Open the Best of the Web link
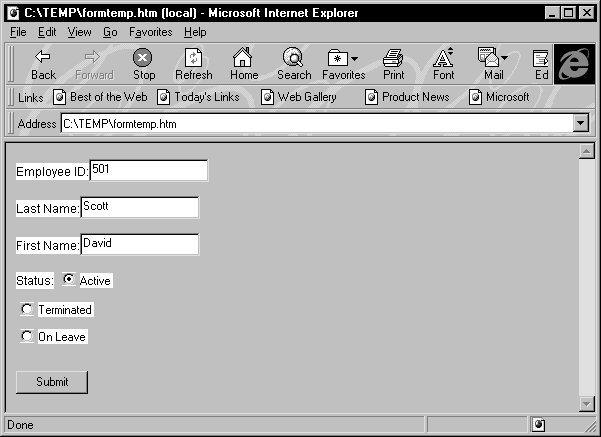Screen dimensions: 601x437 (100, 97)
